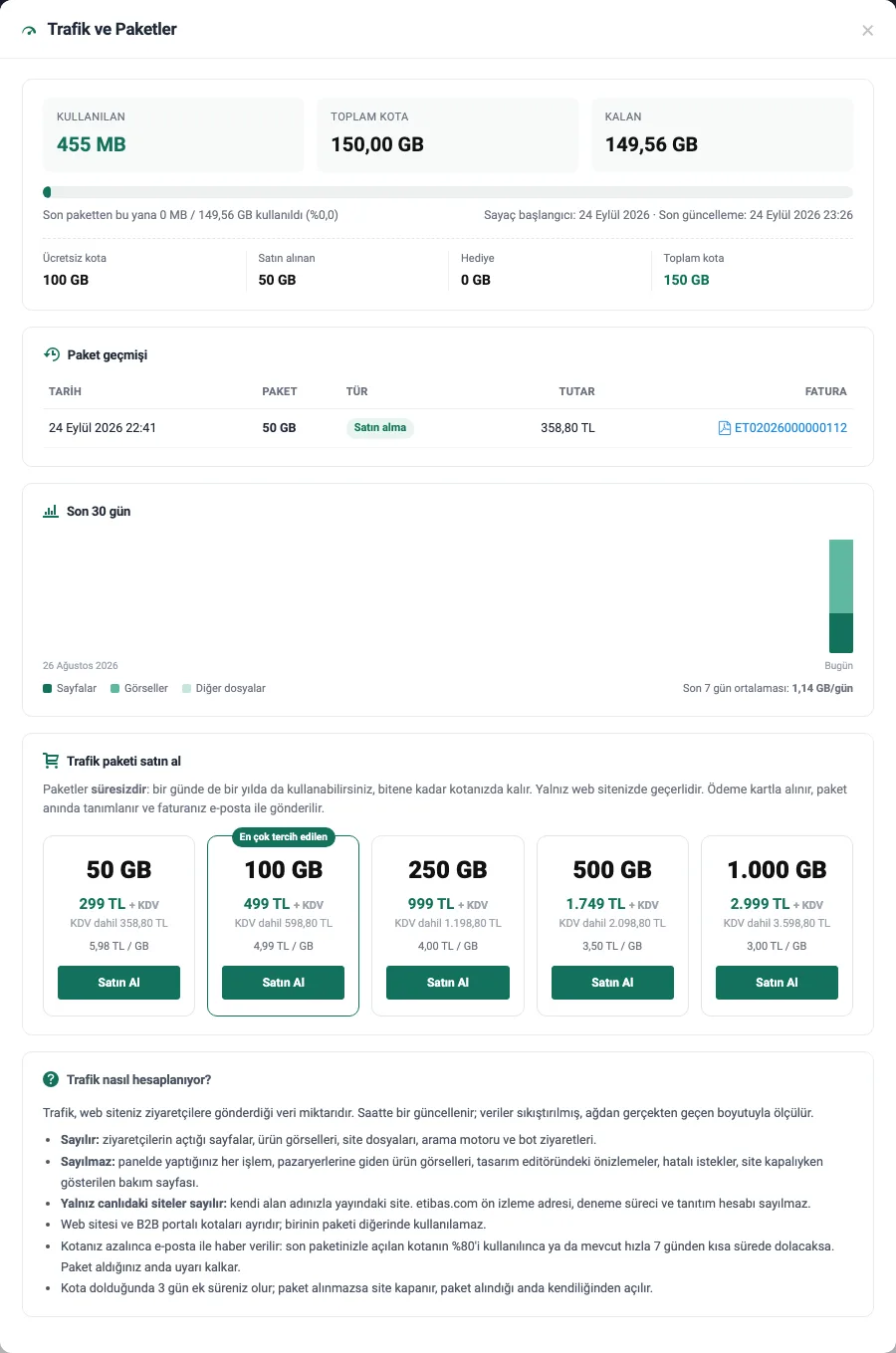
Task: Click the 2.999 TL price on the 1.000 GB card
Action: [760, 904]
